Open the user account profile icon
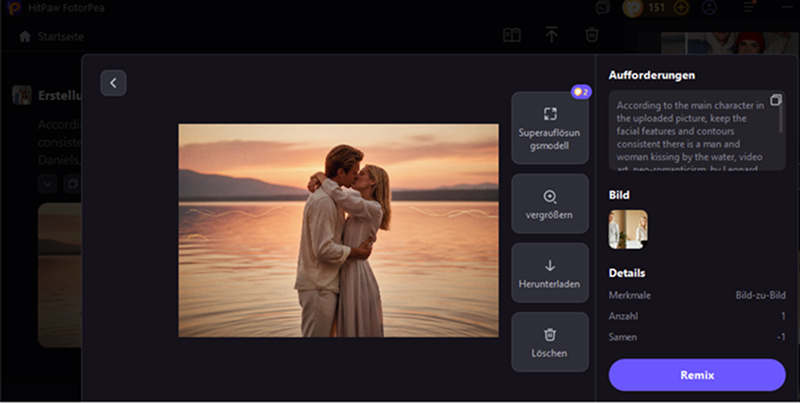The width and height of the screenshot is (800, 403). [710, 8]
